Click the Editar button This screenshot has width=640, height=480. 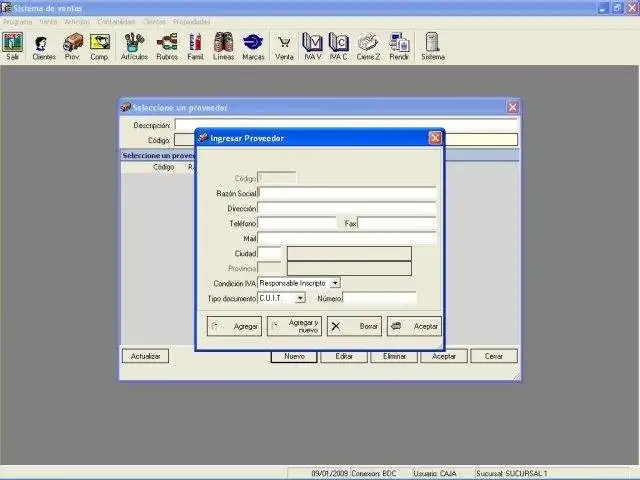pos(344,356)
